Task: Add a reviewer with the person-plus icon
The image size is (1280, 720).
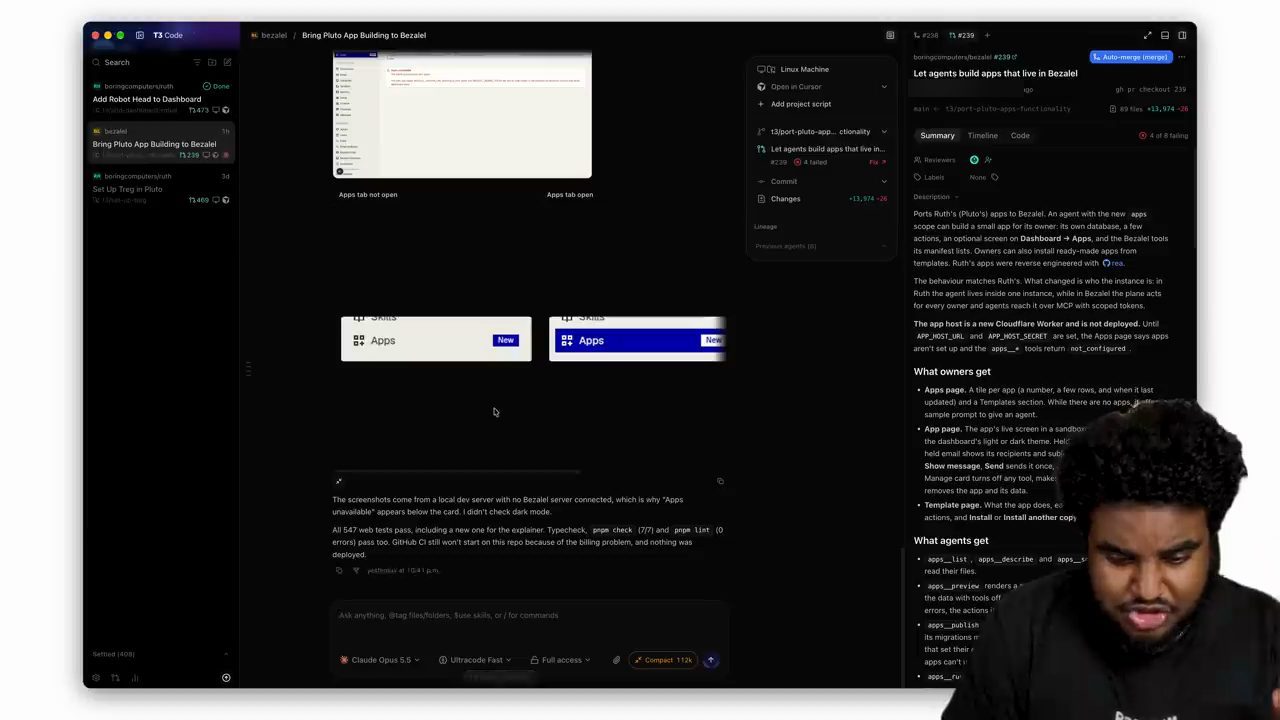Action: click(988, 160)
